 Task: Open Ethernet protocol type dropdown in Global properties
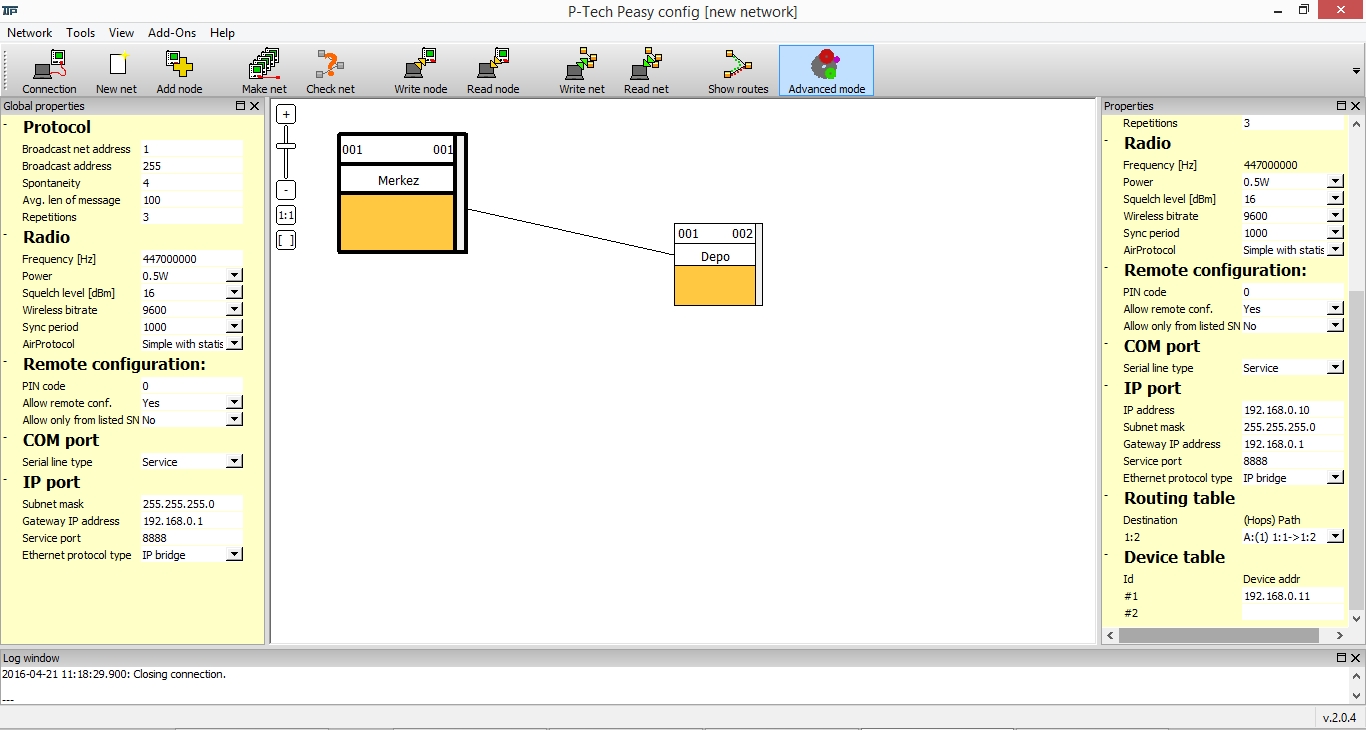click(x=234, y=555)
